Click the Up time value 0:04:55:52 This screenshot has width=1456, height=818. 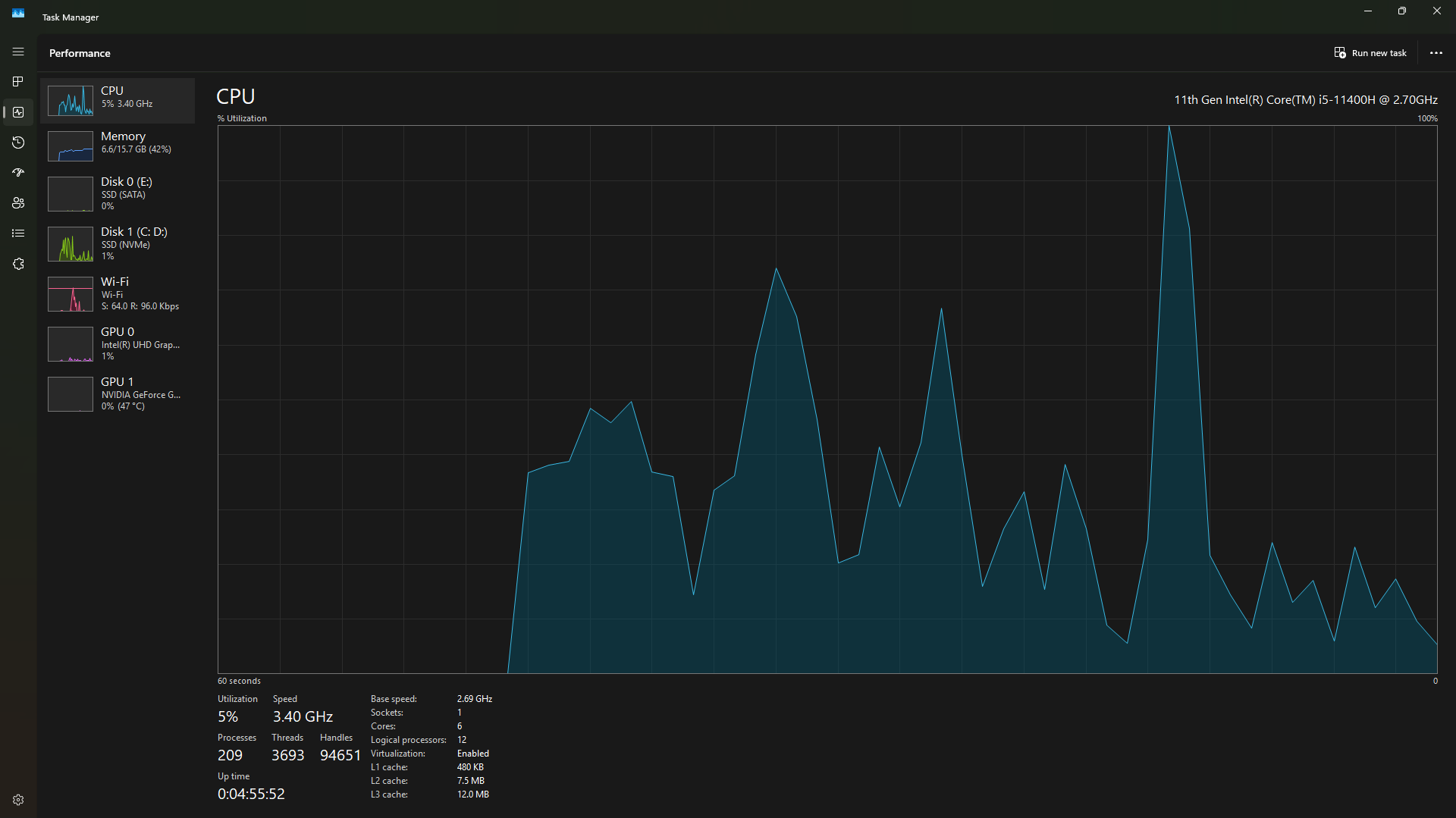(x=251, y=794)
